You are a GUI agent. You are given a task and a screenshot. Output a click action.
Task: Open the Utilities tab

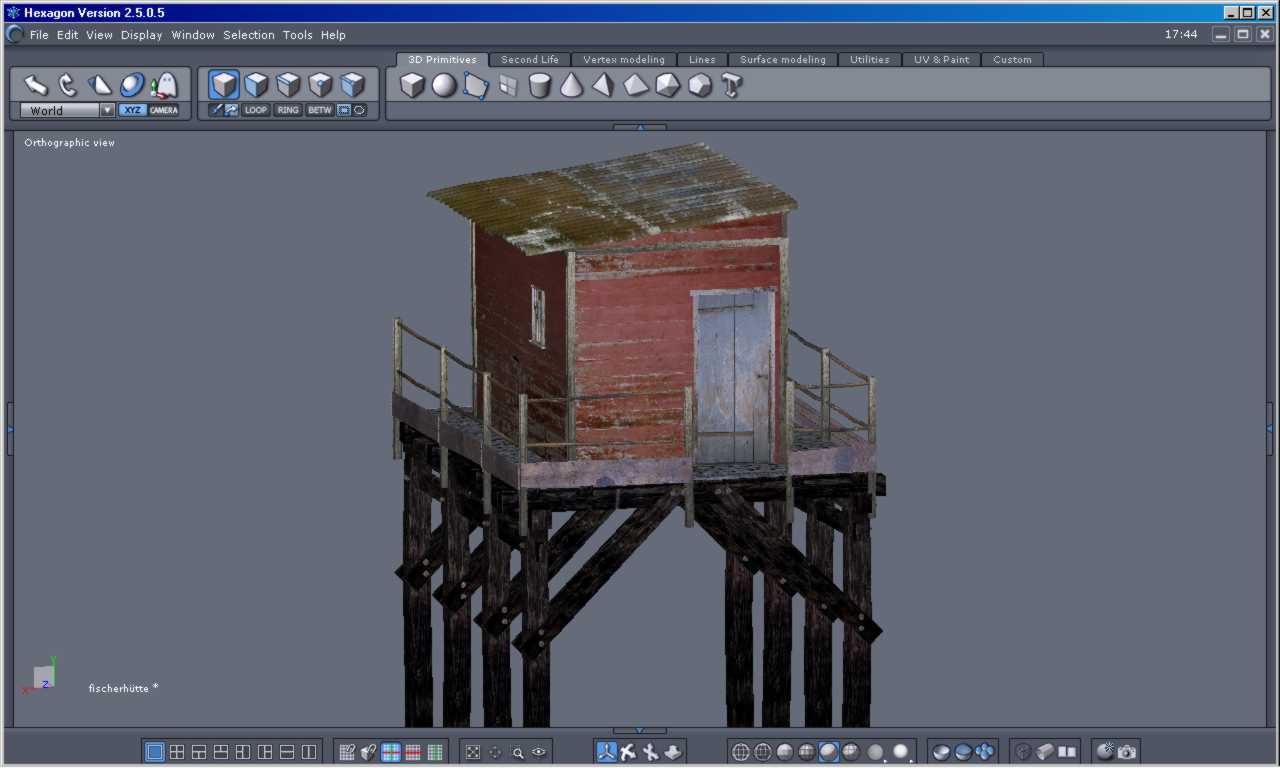click(870, 60)
